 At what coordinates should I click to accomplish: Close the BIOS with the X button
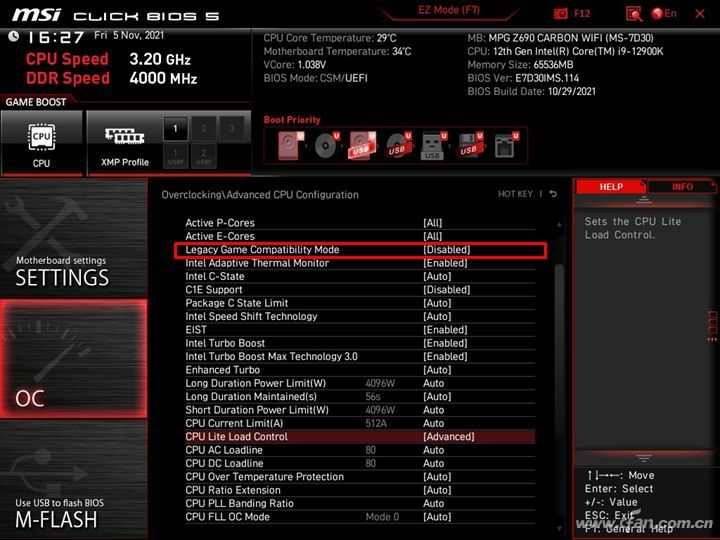[700, 14]
